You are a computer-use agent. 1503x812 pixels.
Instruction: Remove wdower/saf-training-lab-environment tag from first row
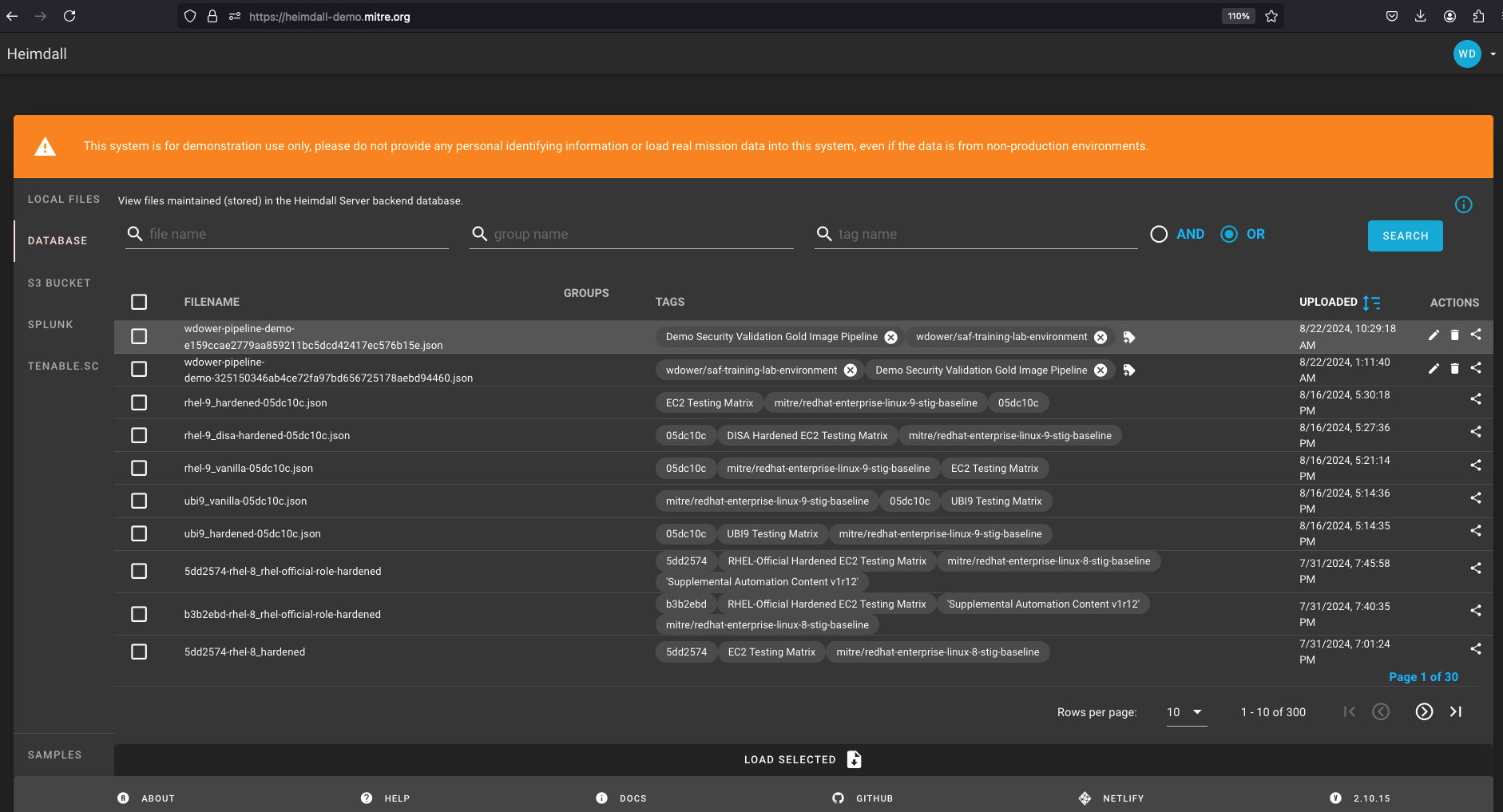pyautogui.click(x=1100, y=337)
